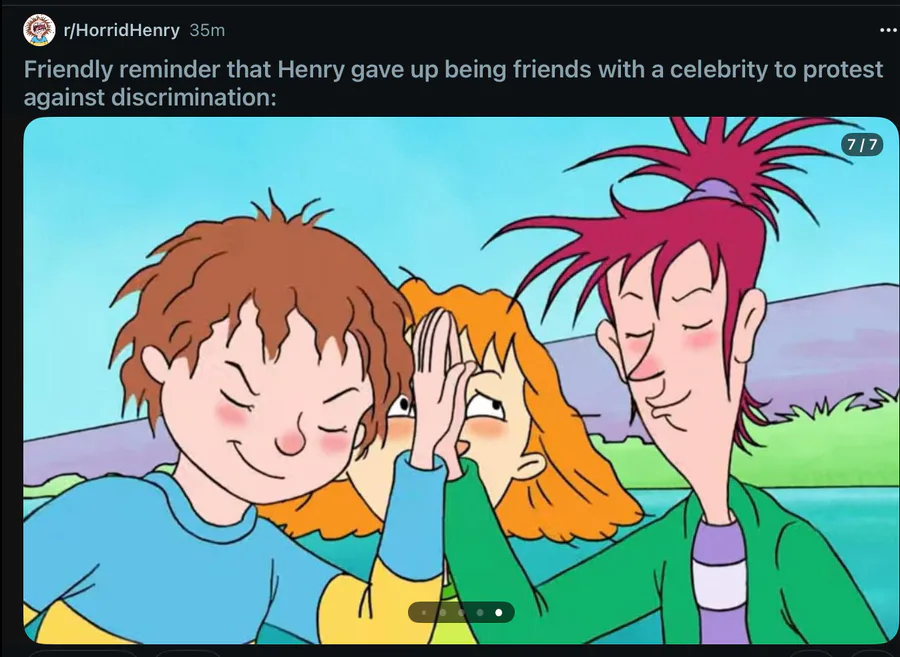This screenshot has height=657, width=900.
Task: Open the cartoon gallery image fullscreen
Action: 461,380
